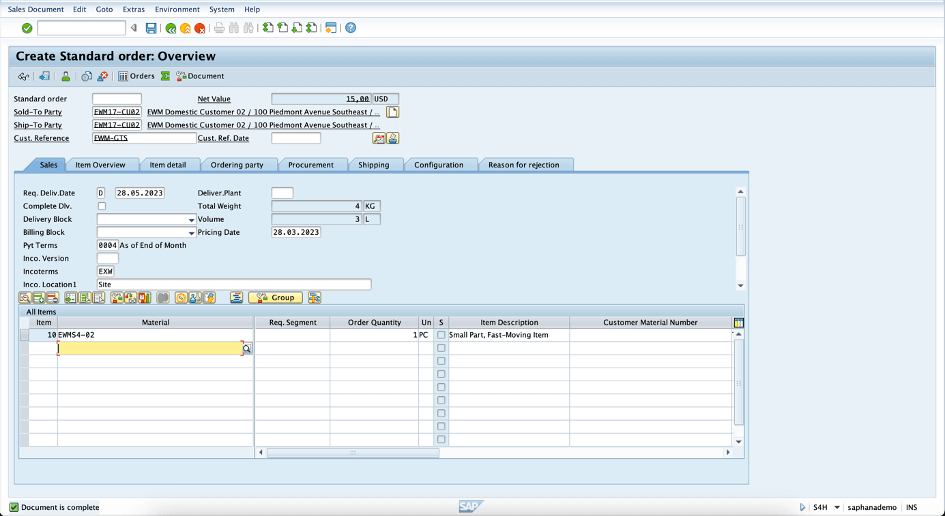Click the Orders button
The image size is (945, 516).
[136, 76]
